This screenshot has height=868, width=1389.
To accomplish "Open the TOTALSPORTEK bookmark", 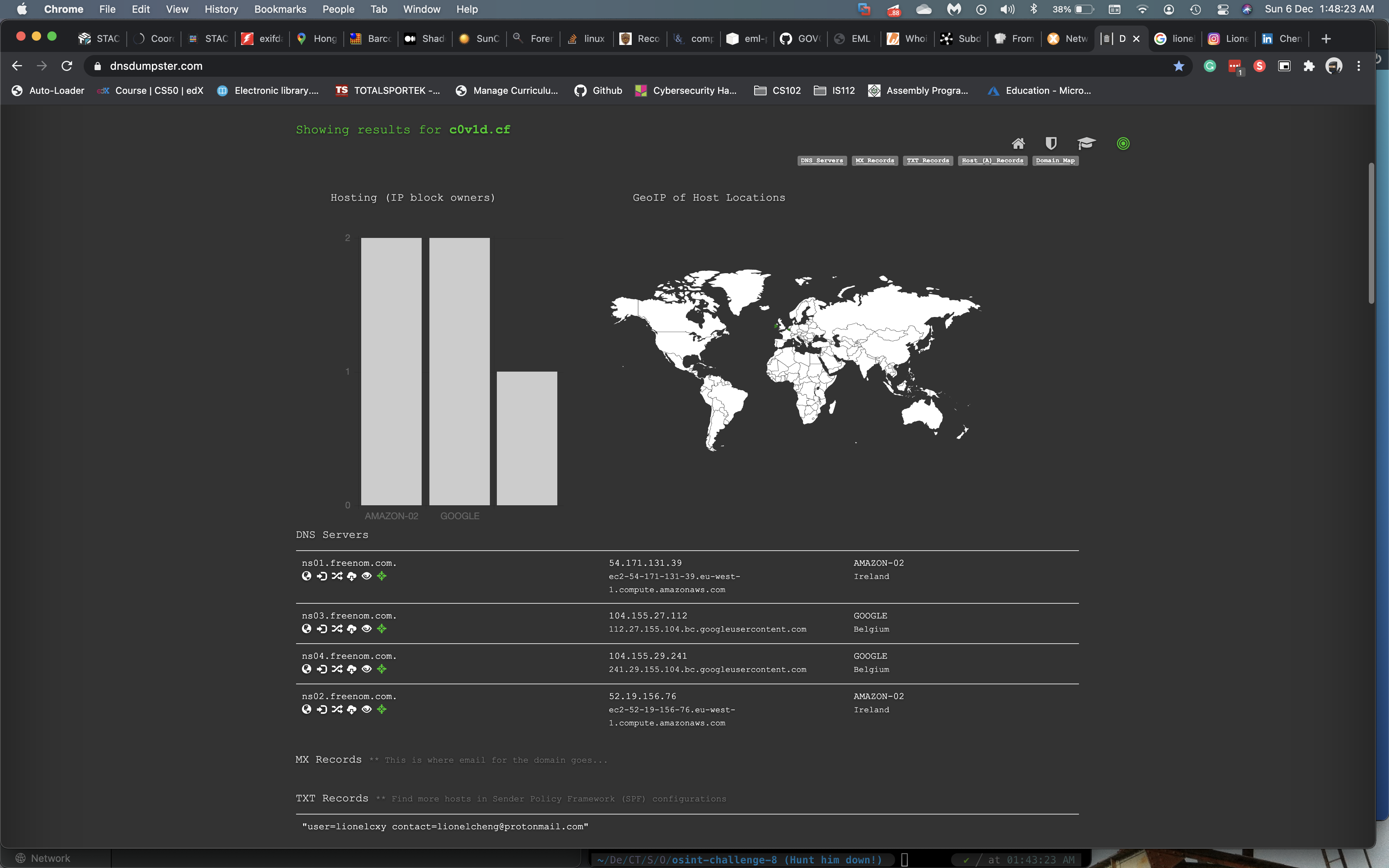I will pos(388,91).
